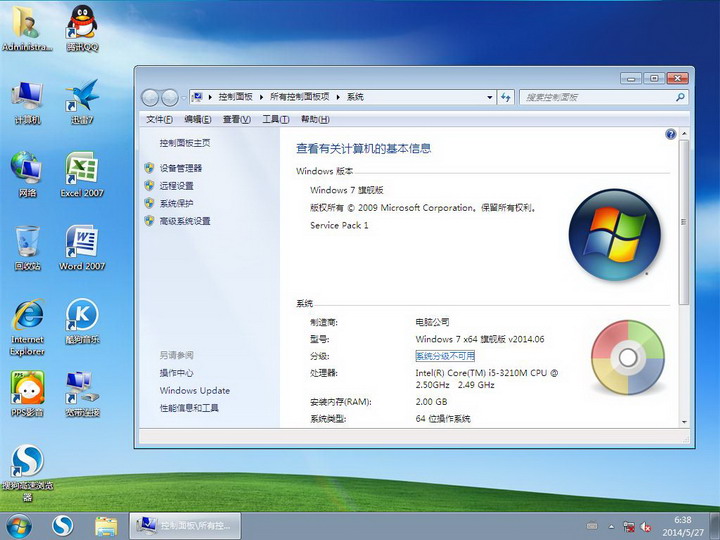This screenshot has width=720, height=540.
Task: Open Windows Update link
Action: coord(195,391)
